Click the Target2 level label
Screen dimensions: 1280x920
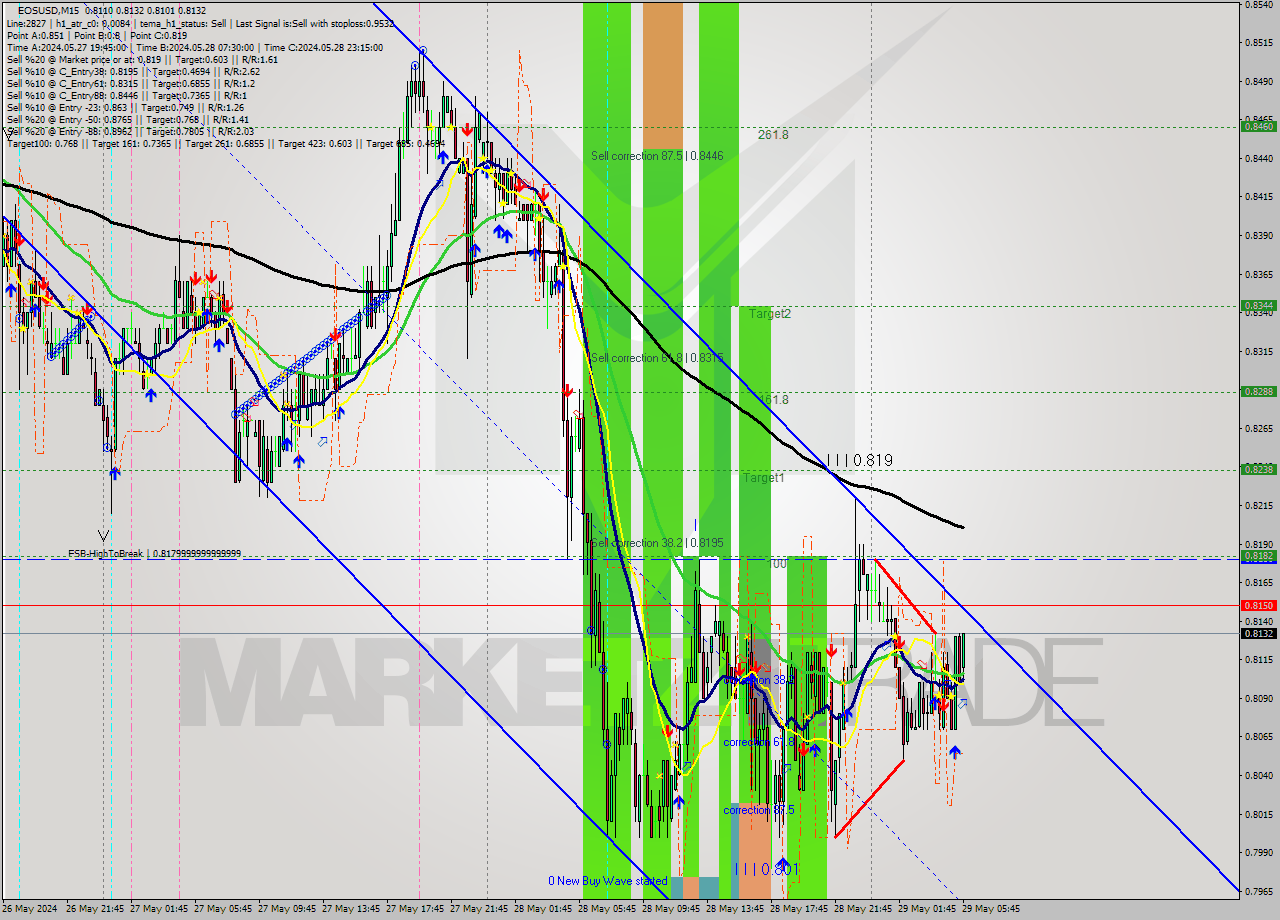770,314
